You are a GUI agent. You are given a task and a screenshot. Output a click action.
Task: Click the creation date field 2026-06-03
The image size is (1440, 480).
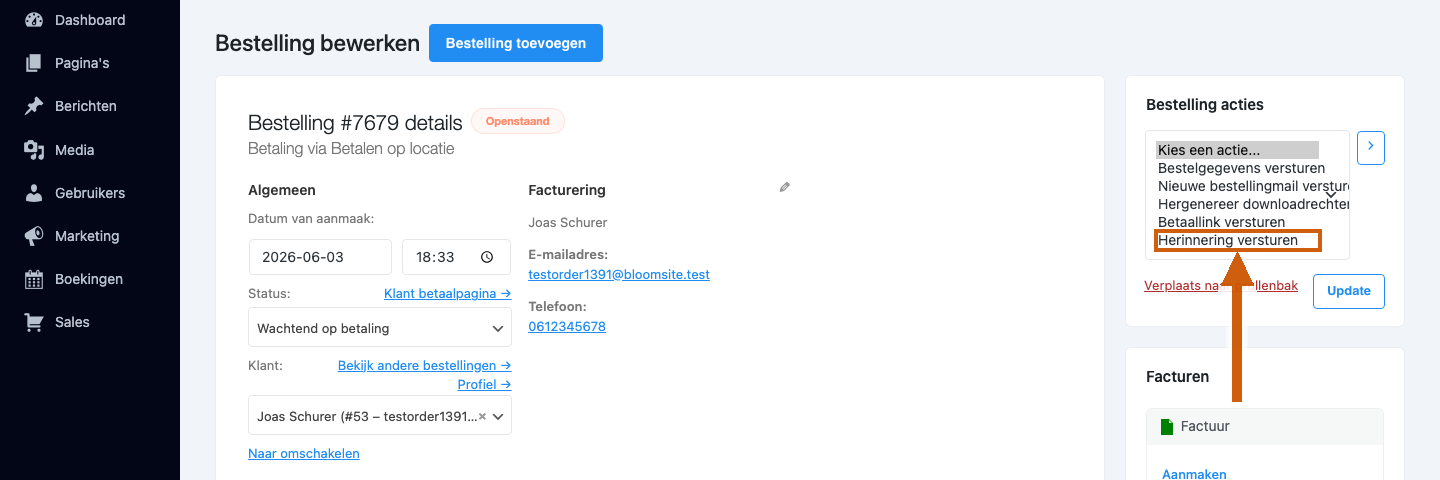pos(320,257)
